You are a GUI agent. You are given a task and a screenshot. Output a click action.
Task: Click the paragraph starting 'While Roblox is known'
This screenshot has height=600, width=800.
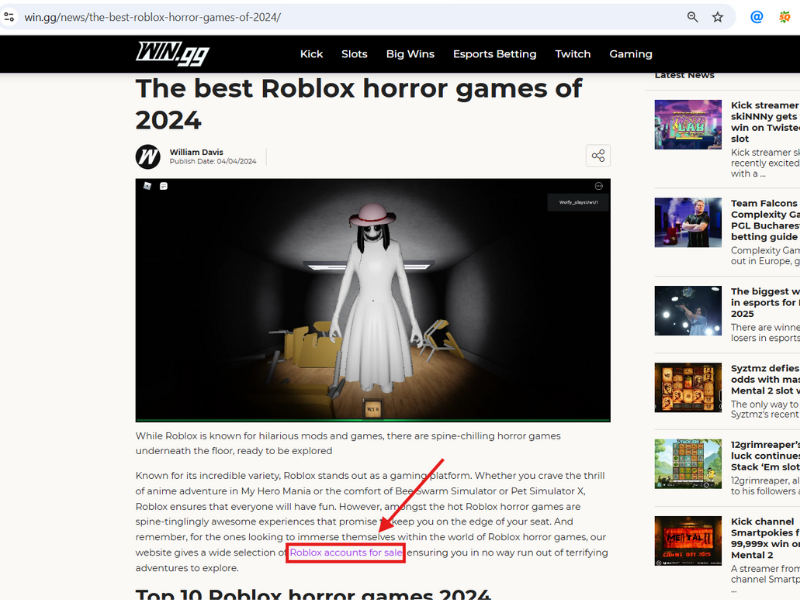tap(348, 443)
